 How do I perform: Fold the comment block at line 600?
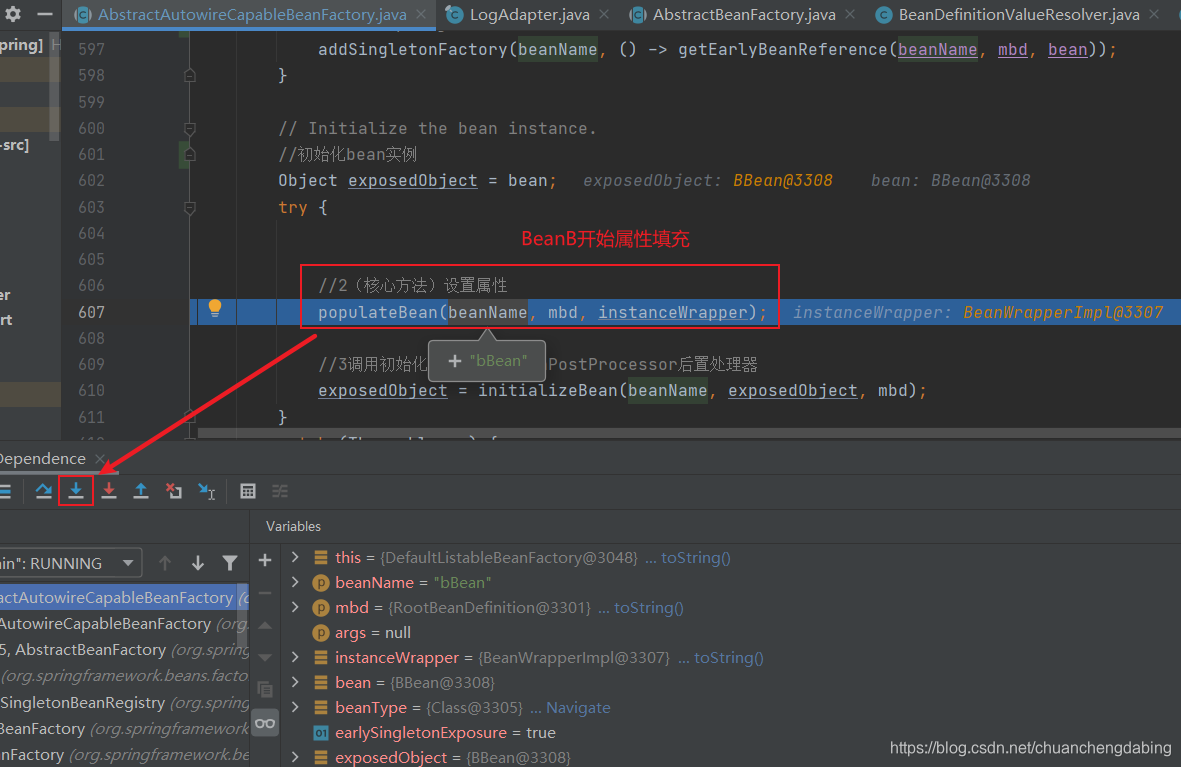(x=190, y=129)
